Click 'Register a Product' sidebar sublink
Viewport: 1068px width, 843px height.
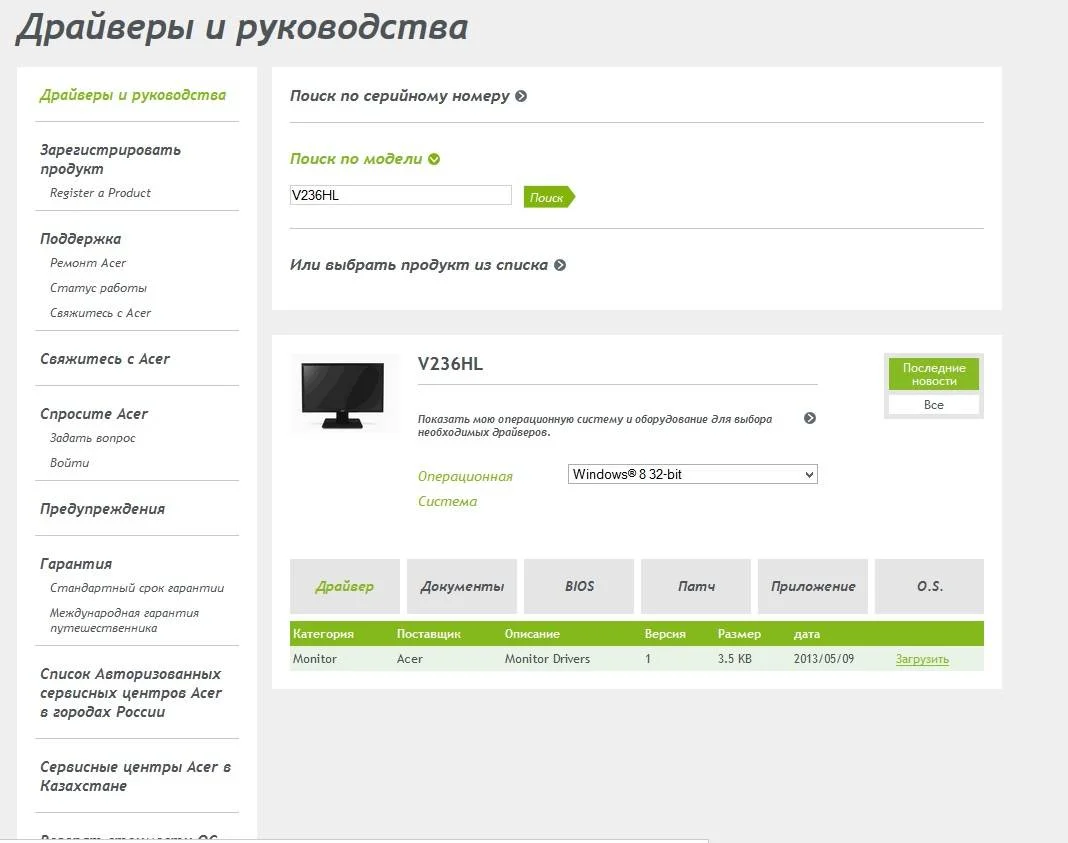pos(100,193)
